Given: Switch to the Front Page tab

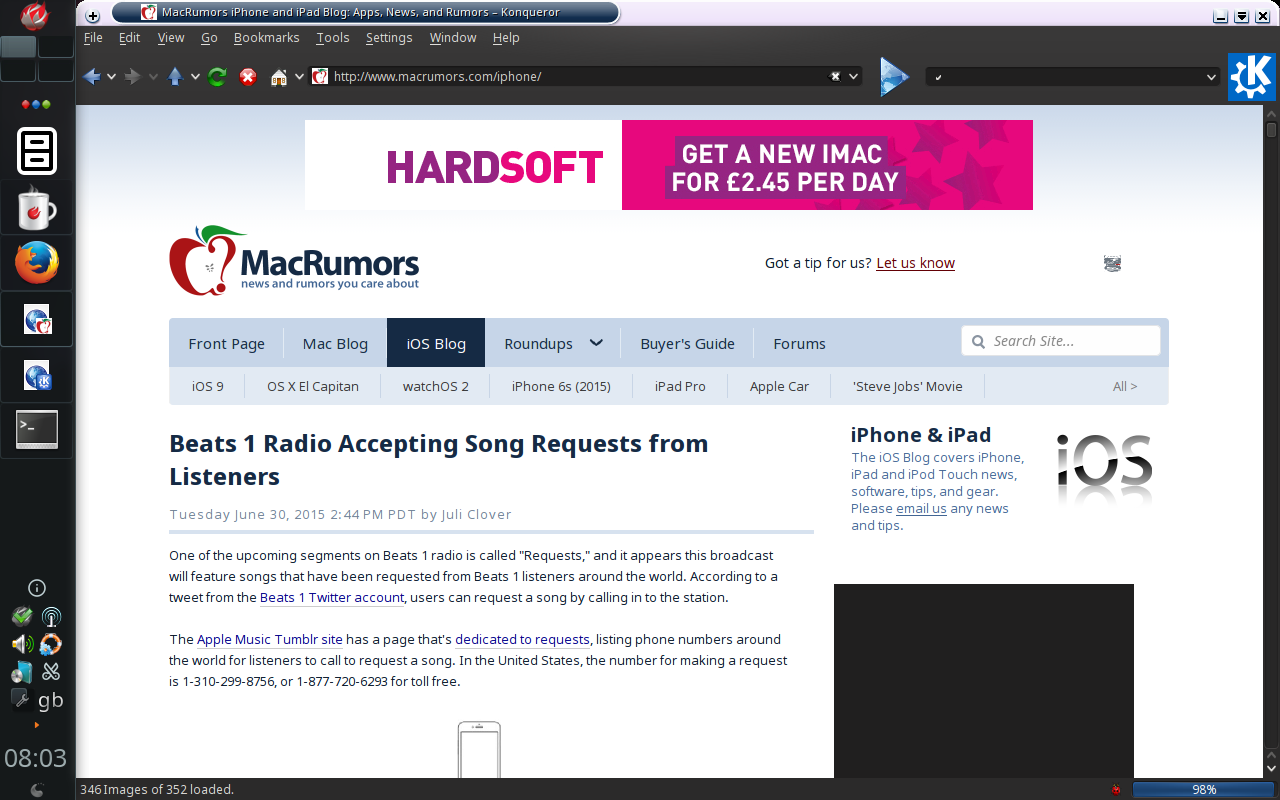Looking at the screenshot, I should coord(227,343).
